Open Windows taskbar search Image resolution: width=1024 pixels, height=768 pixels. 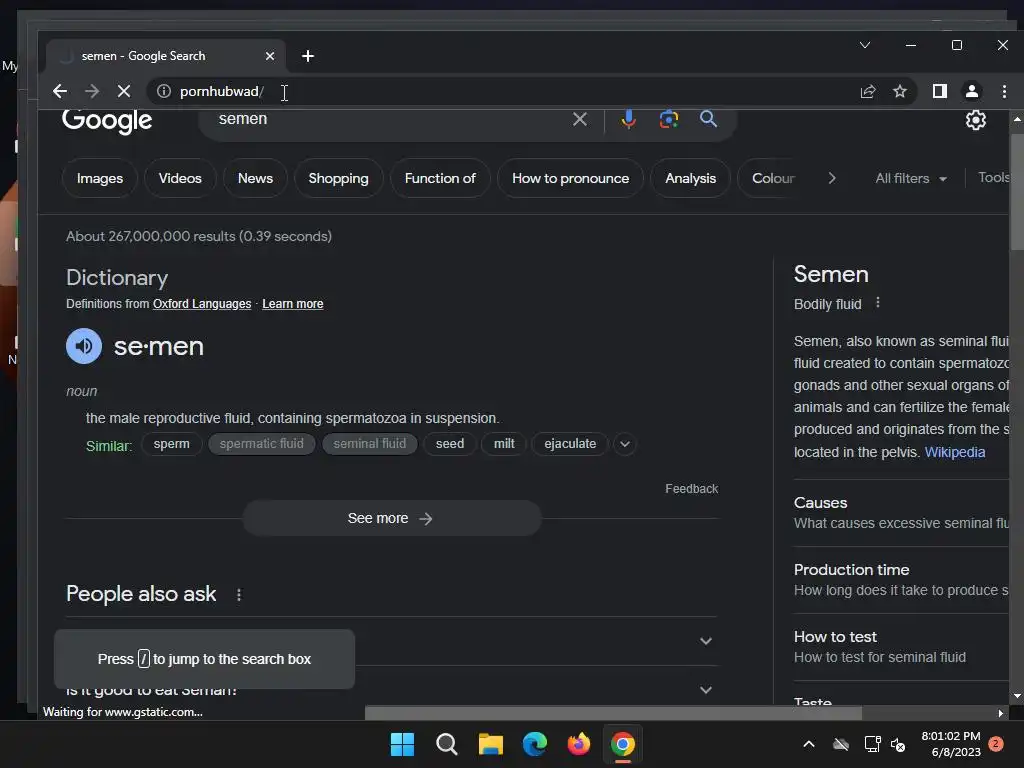pos(447,744)
